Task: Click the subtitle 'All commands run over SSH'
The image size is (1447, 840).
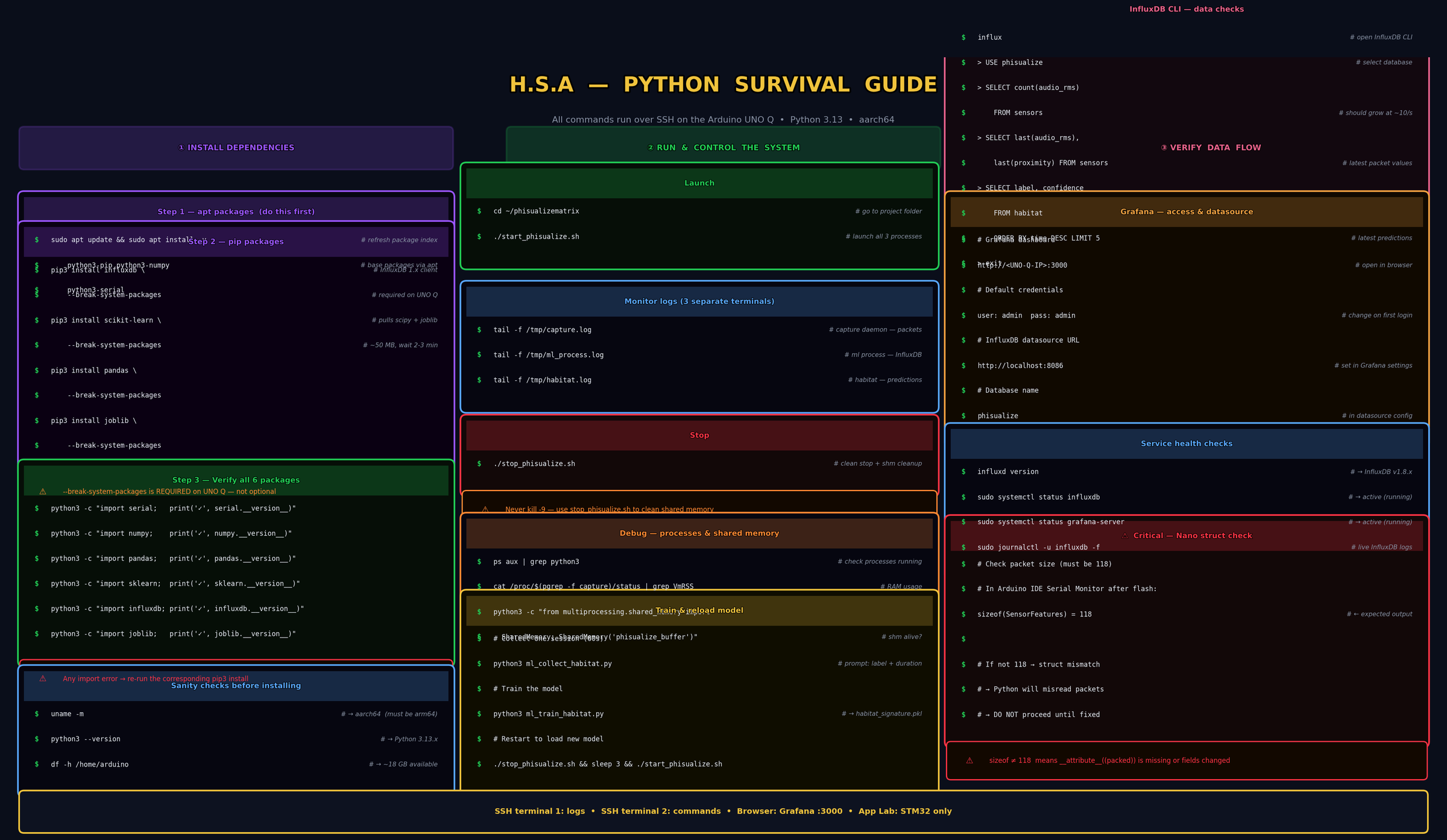Action: (723, 120)
